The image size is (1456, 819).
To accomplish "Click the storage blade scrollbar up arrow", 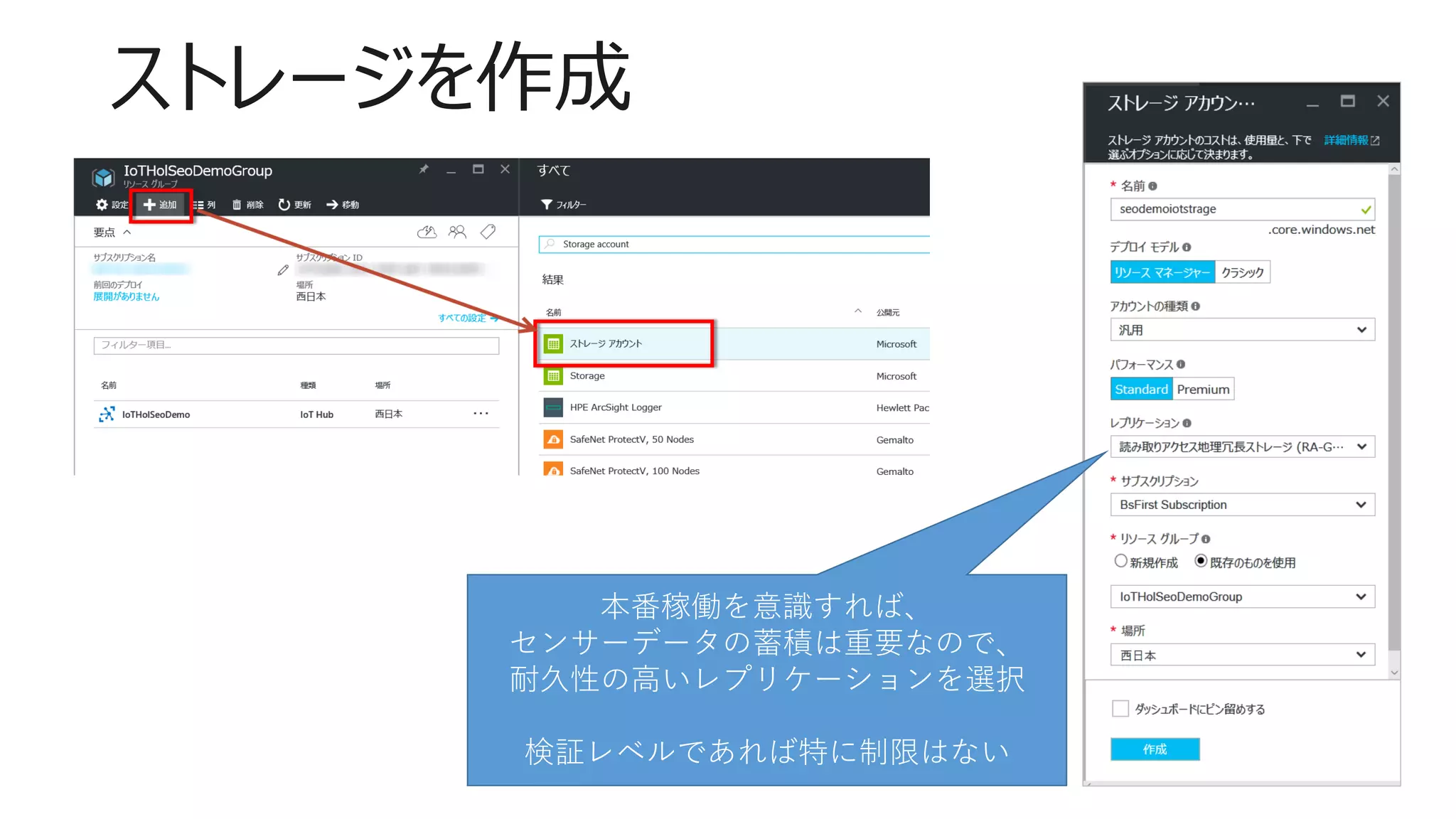I will (x=1394, y=169).
